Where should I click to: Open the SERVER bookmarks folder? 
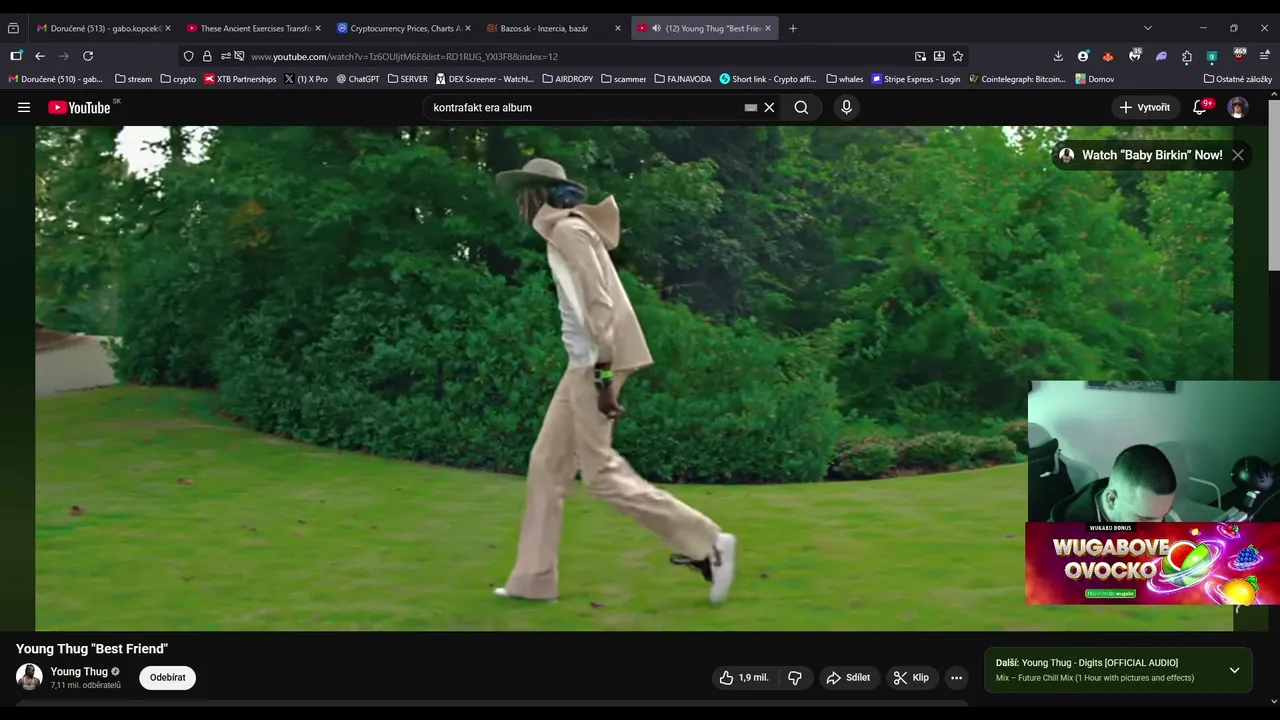(407, 79)
